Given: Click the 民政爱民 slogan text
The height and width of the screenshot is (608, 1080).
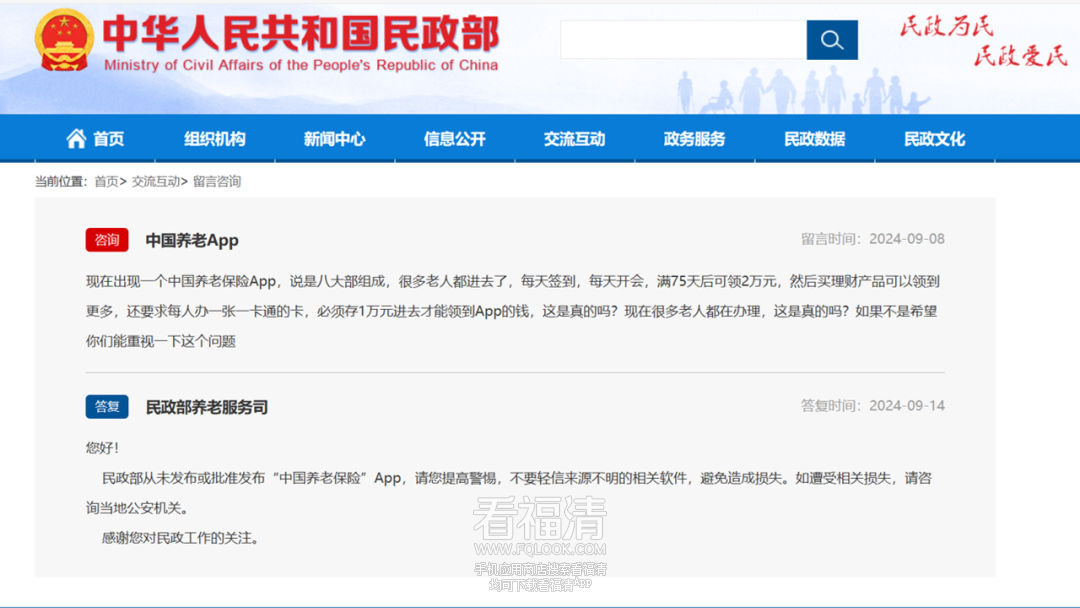Looking at the screenshot, I should [1020, 56].
